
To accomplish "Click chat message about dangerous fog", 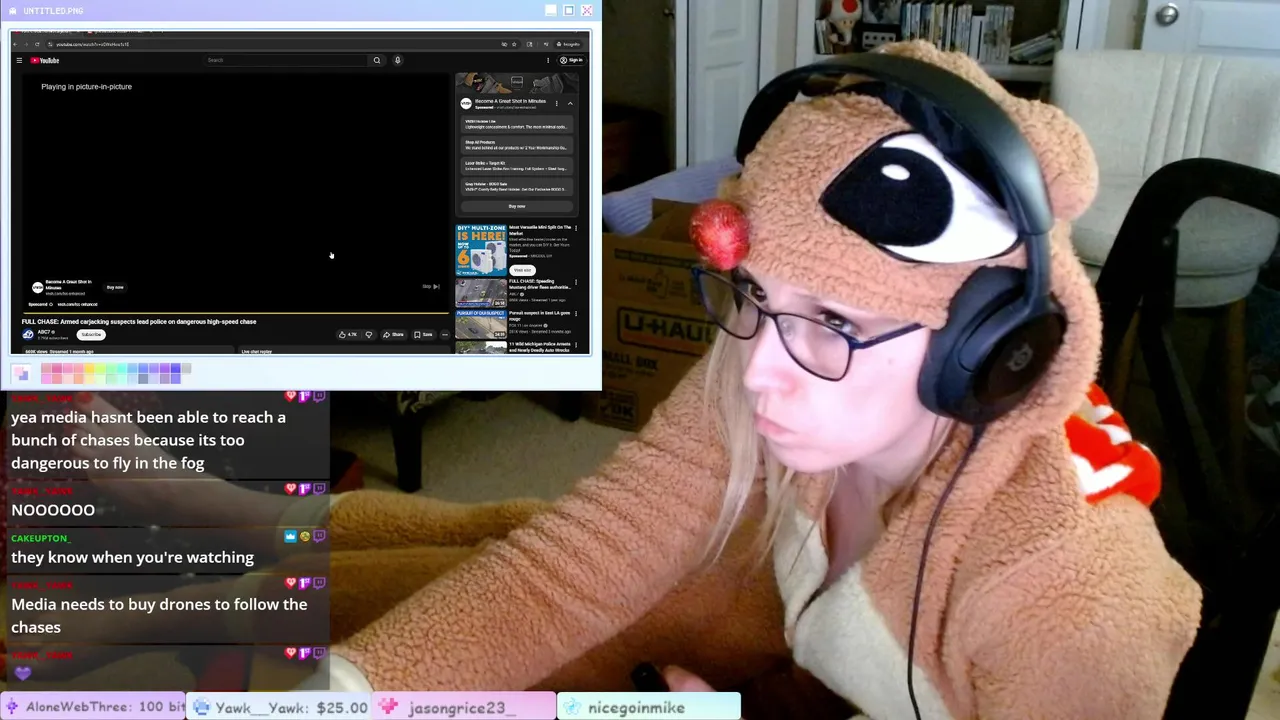I will point(148,440).
